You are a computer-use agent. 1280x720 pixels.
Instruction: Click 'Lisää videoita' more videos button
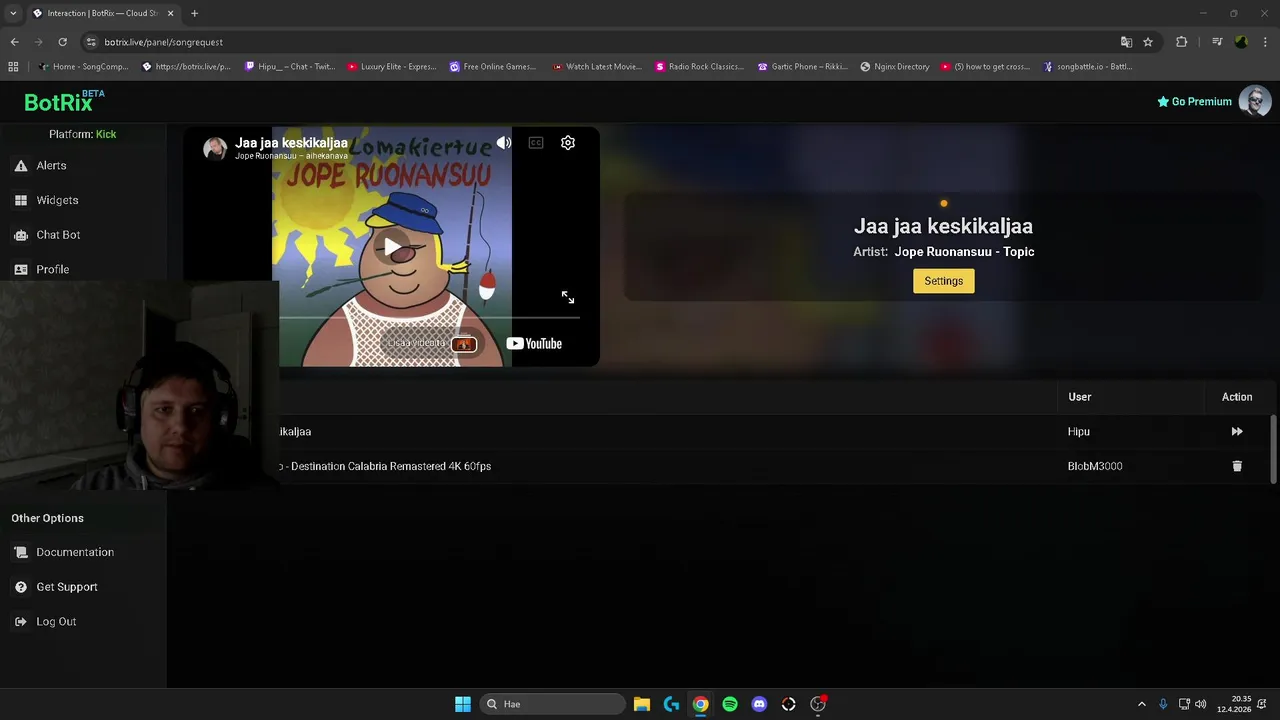coord(432,343)
